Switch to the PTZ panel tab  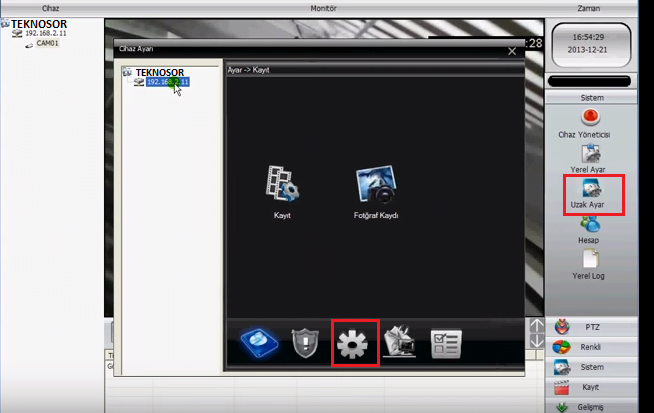pos(590,327)
